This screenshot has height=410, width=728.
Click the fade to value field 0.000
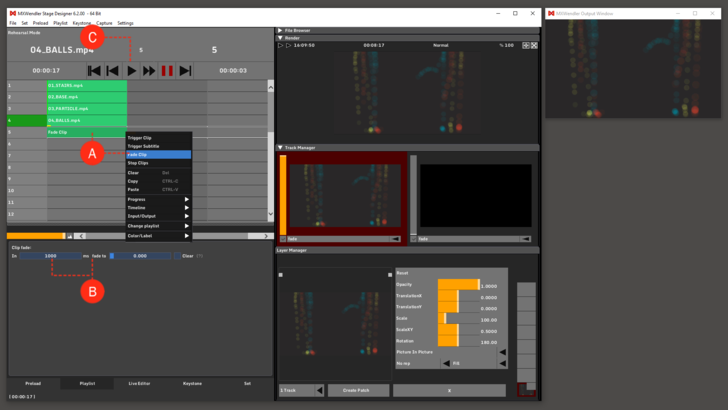click(140, 256)
